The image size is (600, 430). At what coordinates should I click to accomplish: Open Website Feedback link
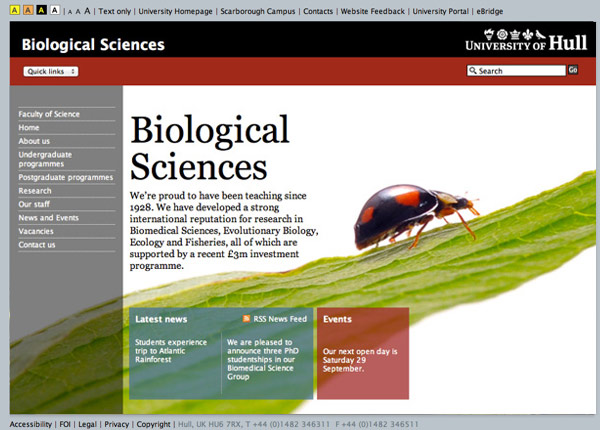372,11
